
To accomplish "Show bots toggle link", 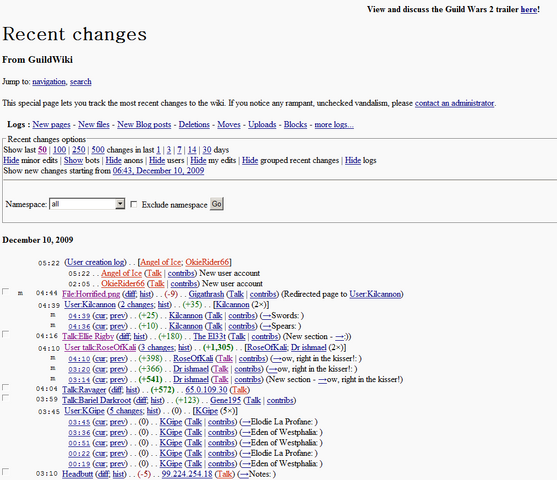I will tap(74, 161).
